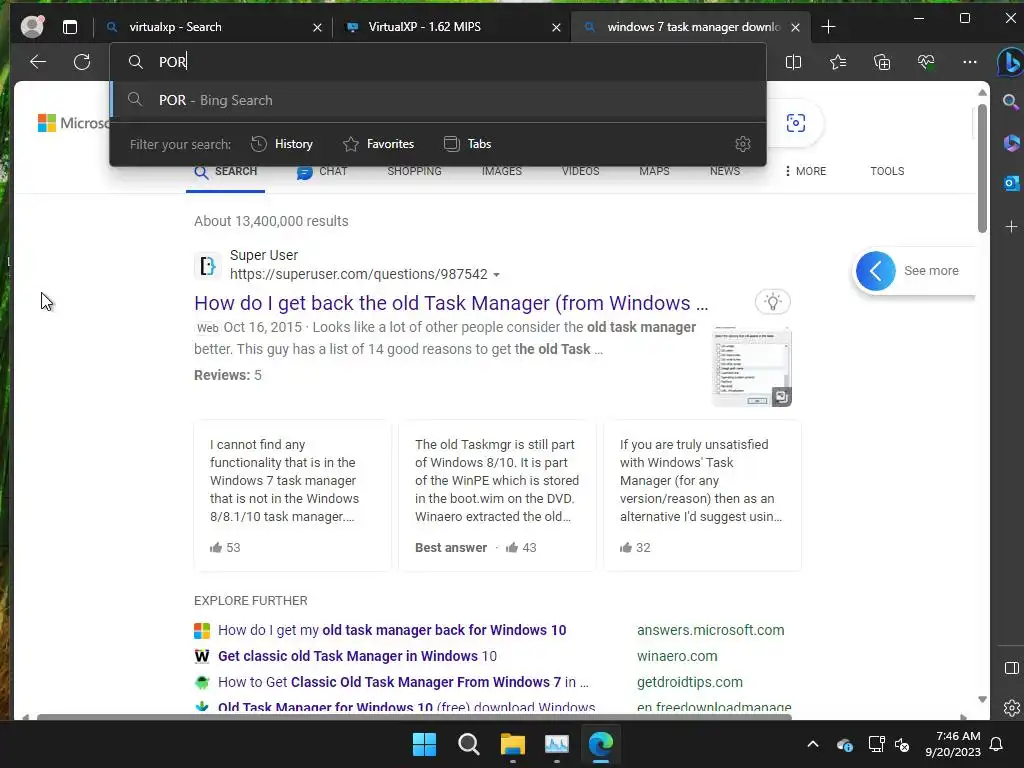This screenshot has width=1024, height=768.
Task: Click the page vertical scrollbar thumb
Action: tap(982, 167)
